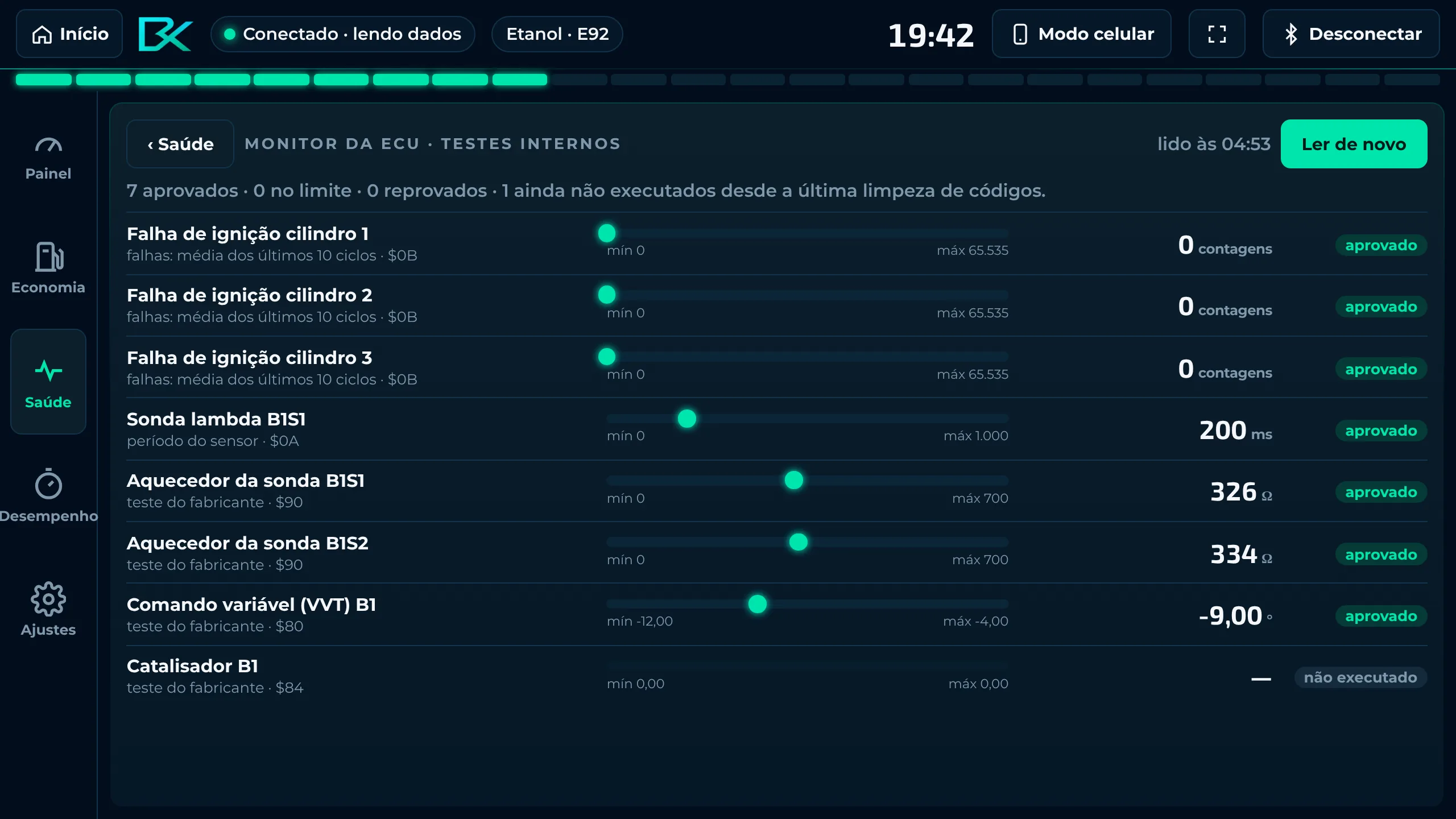Click the clock showing 19:42
This screenshot has height=819, width=1456.
tap(931, 35)
